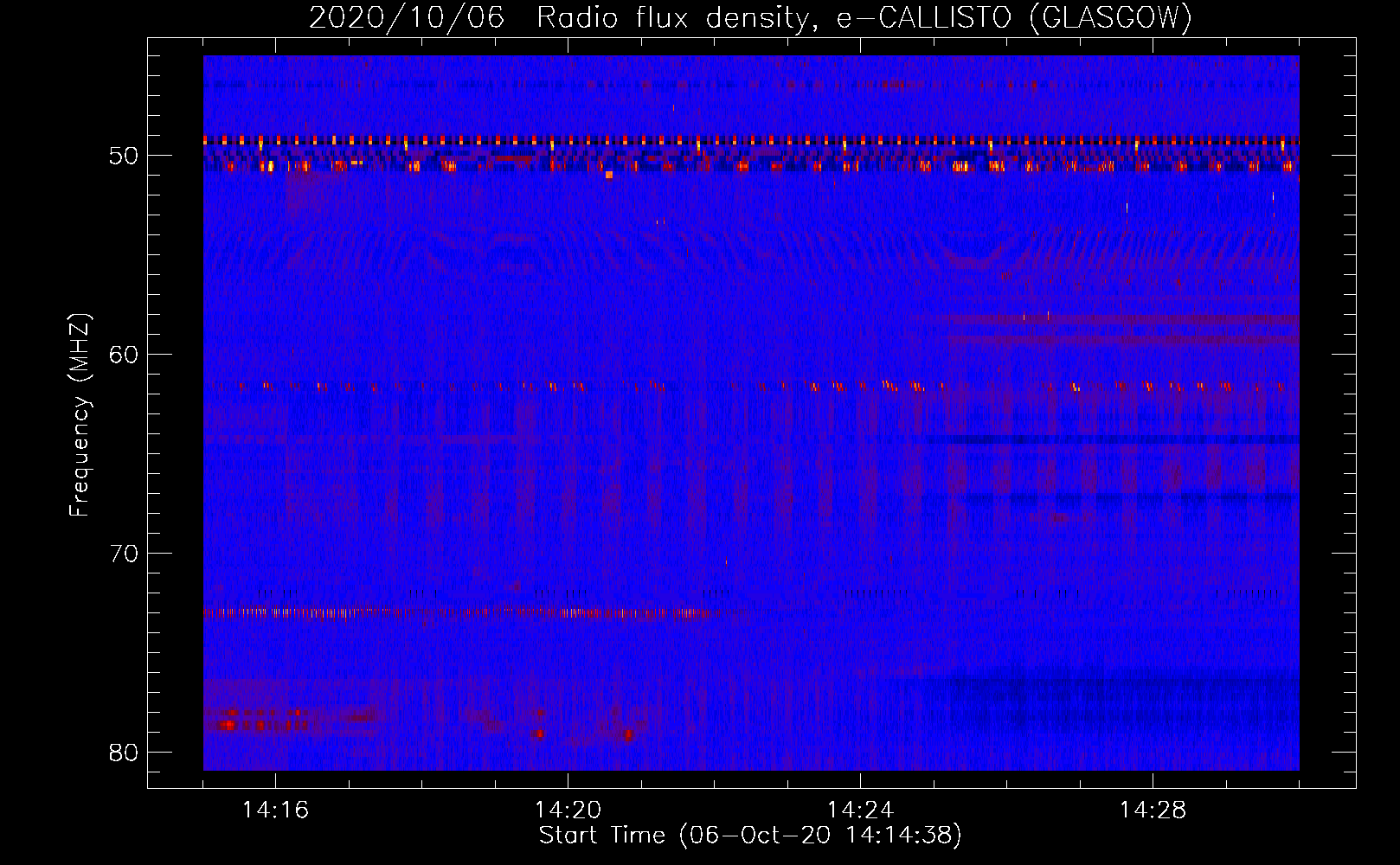Screen dimensions: 1400x865
Task: Click the 50 frequency tick label
Action: click(125, 156)
